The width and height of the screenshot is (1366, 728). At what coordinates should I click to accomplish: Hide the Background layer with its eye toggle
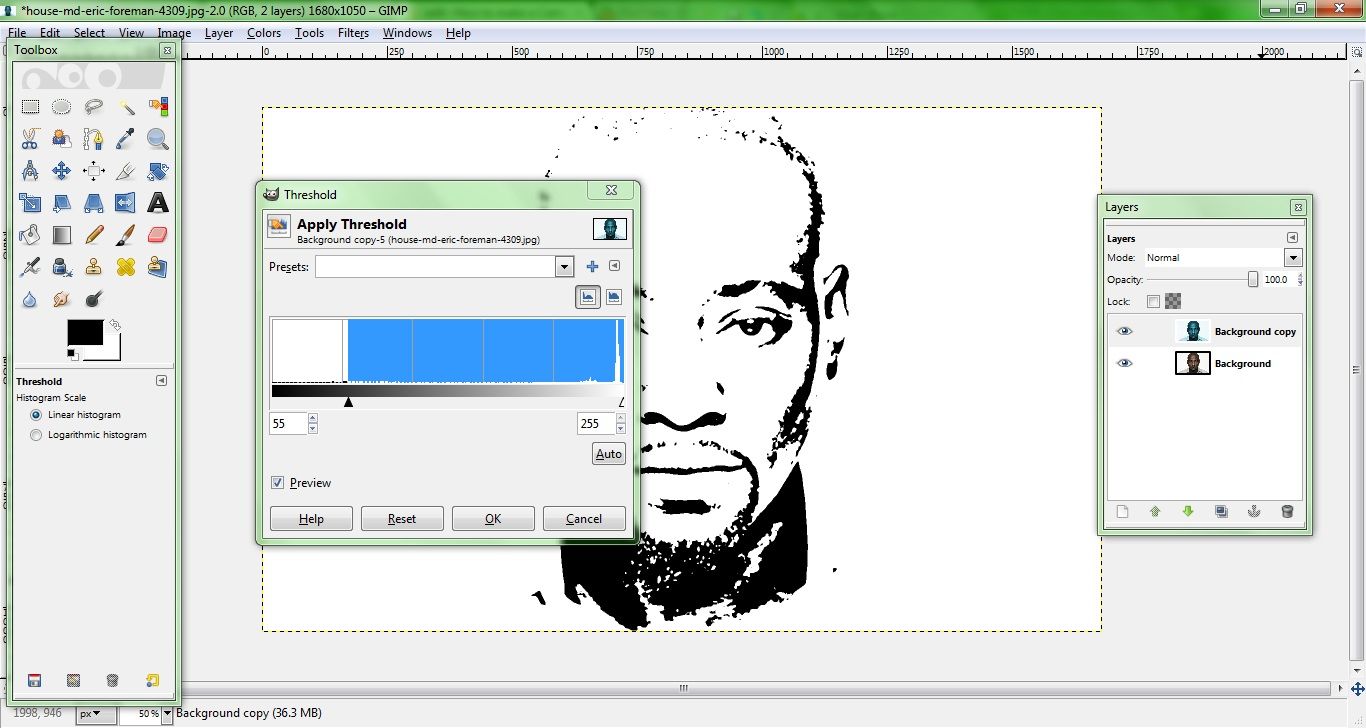click(1124, 363)
